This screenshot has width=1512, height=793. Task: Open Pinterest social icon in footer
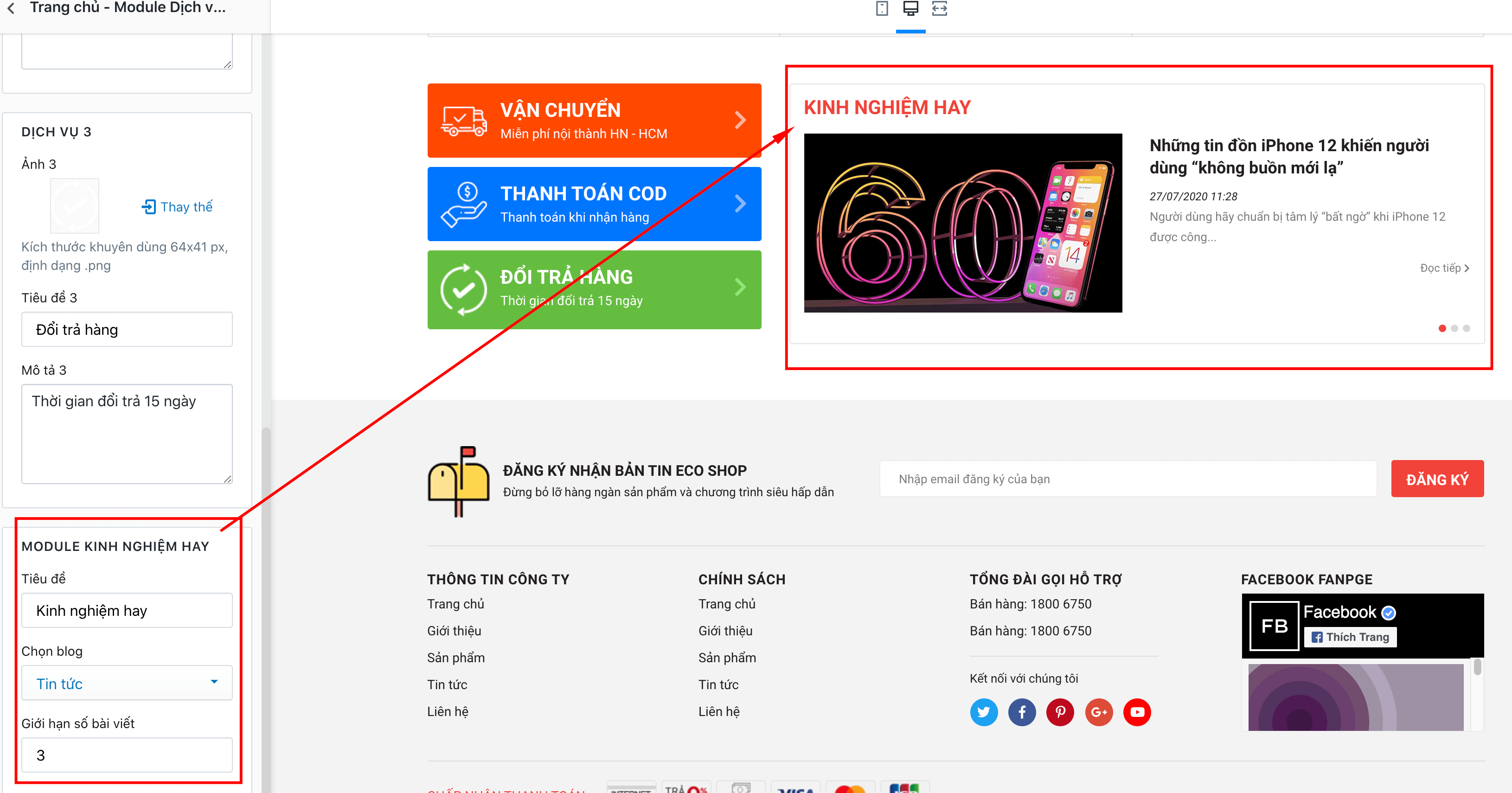point(1060,712)
